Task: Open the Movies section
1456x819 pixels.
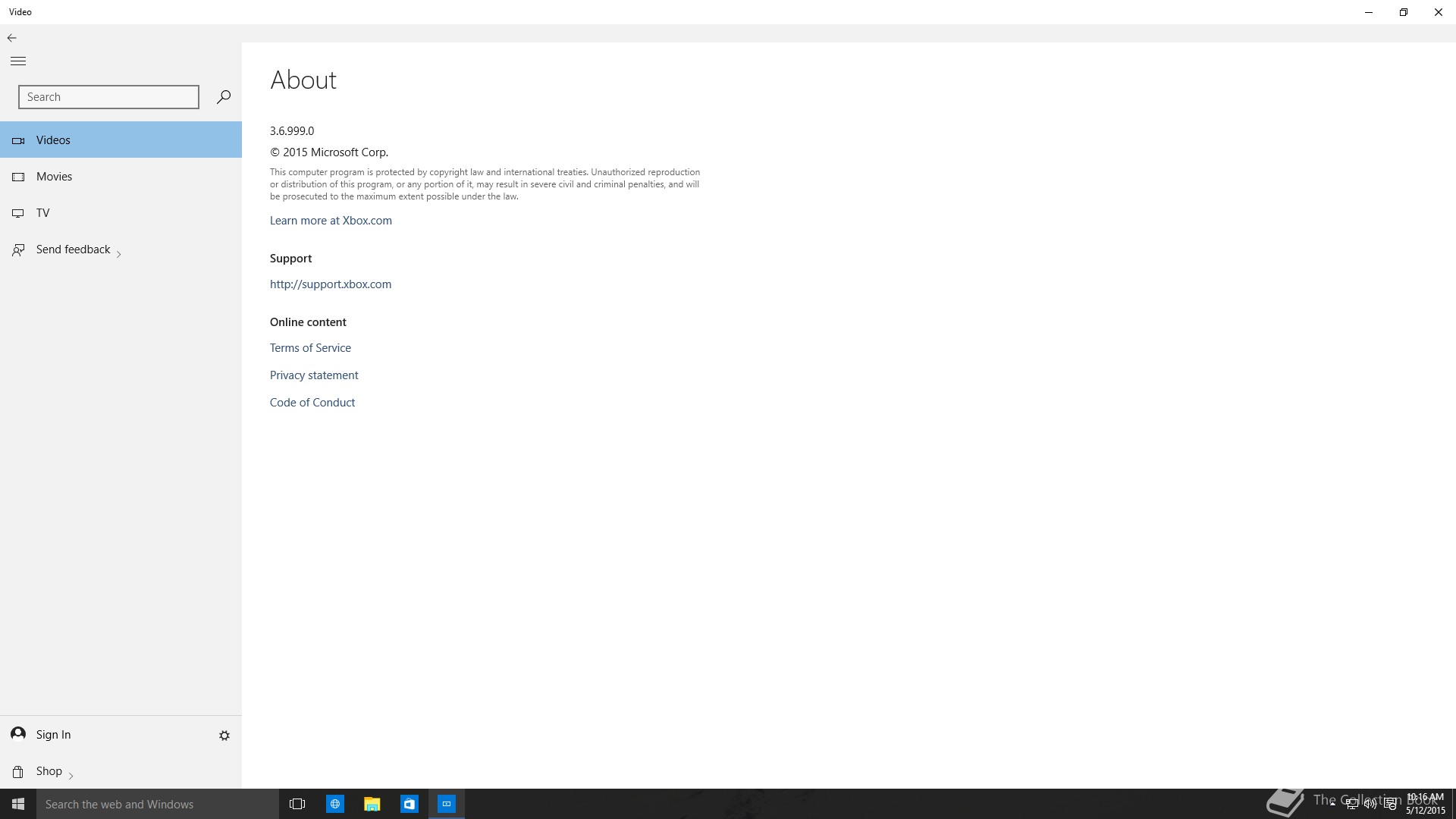Action: [121, 176]
